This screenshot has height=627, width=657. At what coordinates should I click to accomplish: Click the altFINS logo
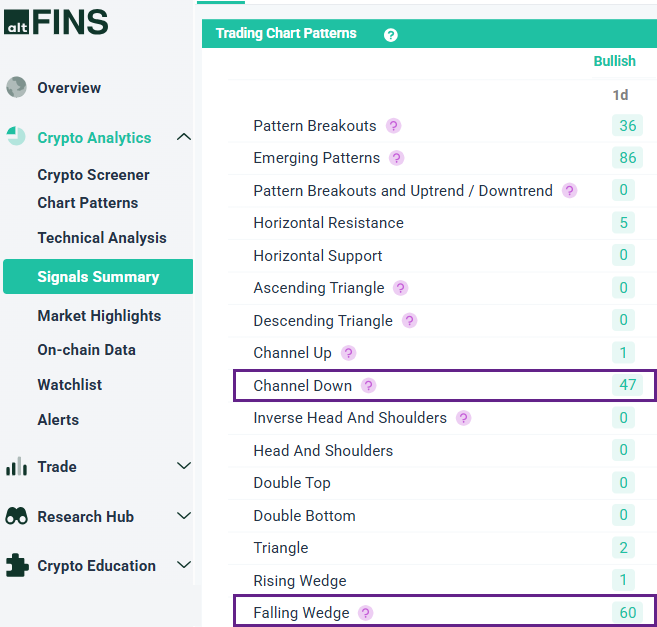tap(57, 22)
